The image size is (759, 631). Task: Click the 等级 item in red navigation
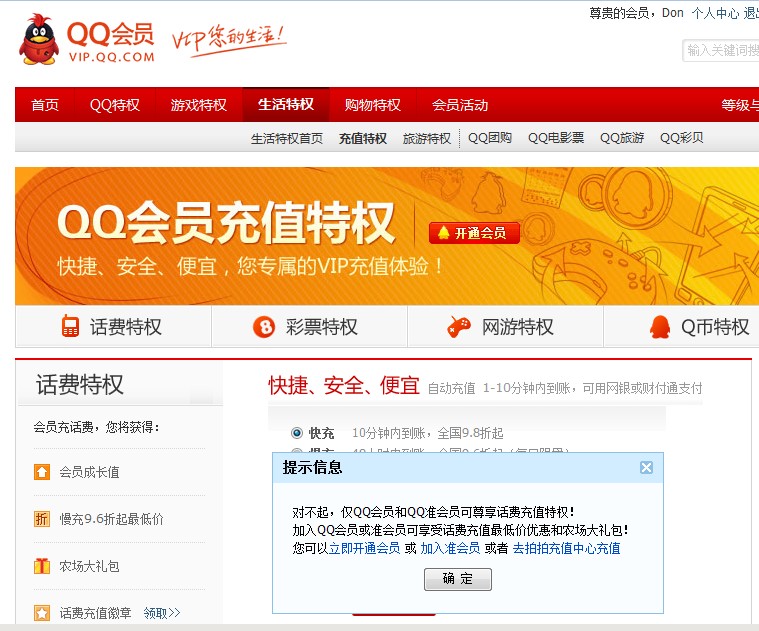pyautogui.click(x=740, y=105)
